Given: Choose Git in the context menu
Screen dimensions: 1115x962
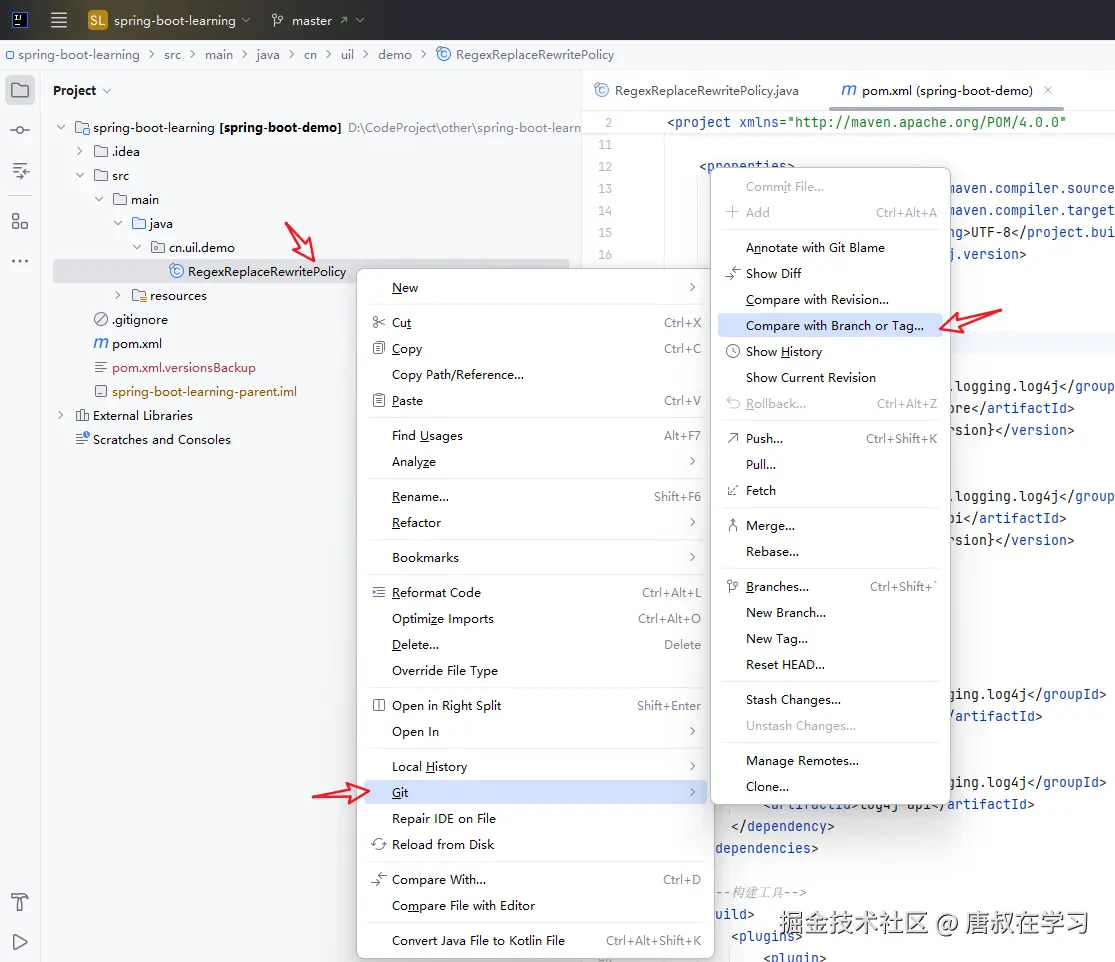Looking at the screenshot, I should click(537, 792).
